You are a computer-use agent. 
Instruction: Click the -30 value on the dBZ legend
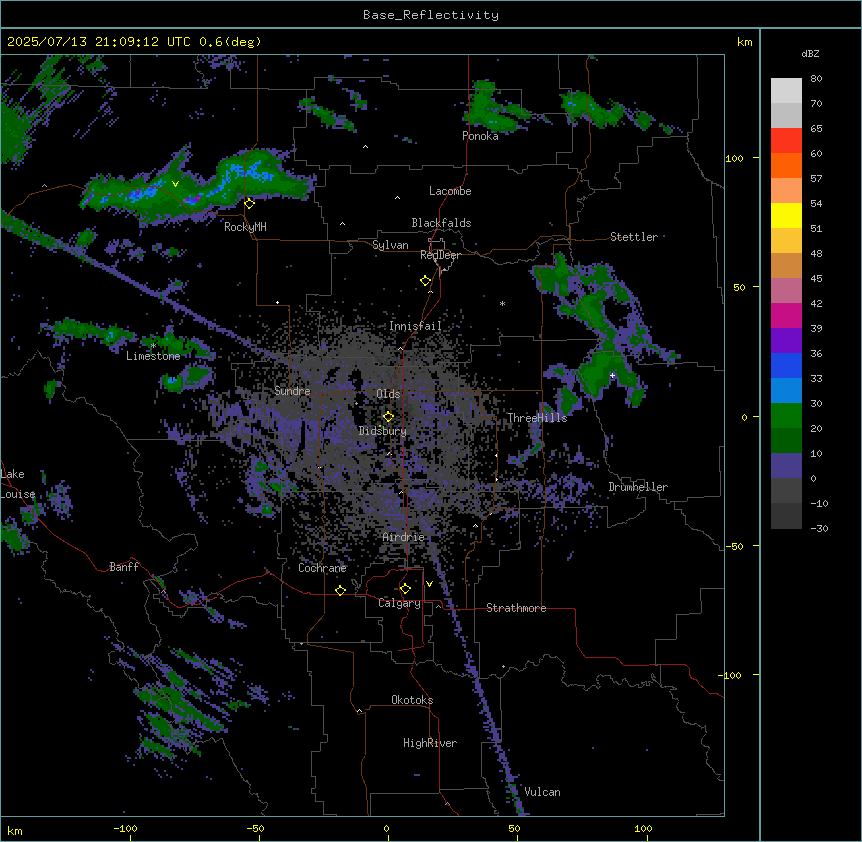click(819, 528)
